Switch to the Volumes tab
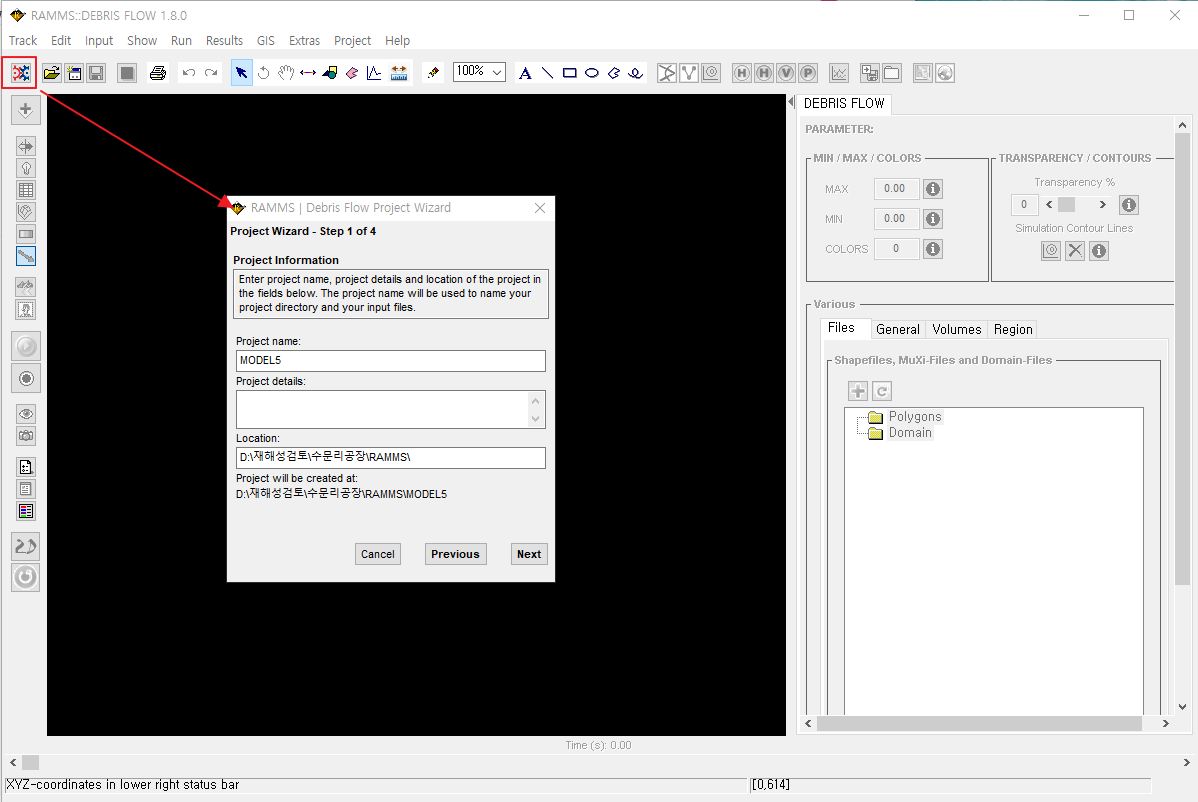This screenshot has width=1198, height=802. pyautogui.click(x=957, y=329)
